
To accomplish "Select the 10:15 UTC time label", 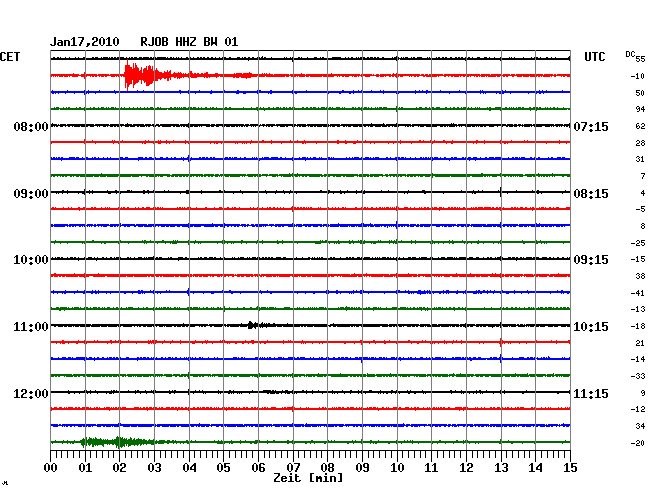I will [x=591, y=327].
